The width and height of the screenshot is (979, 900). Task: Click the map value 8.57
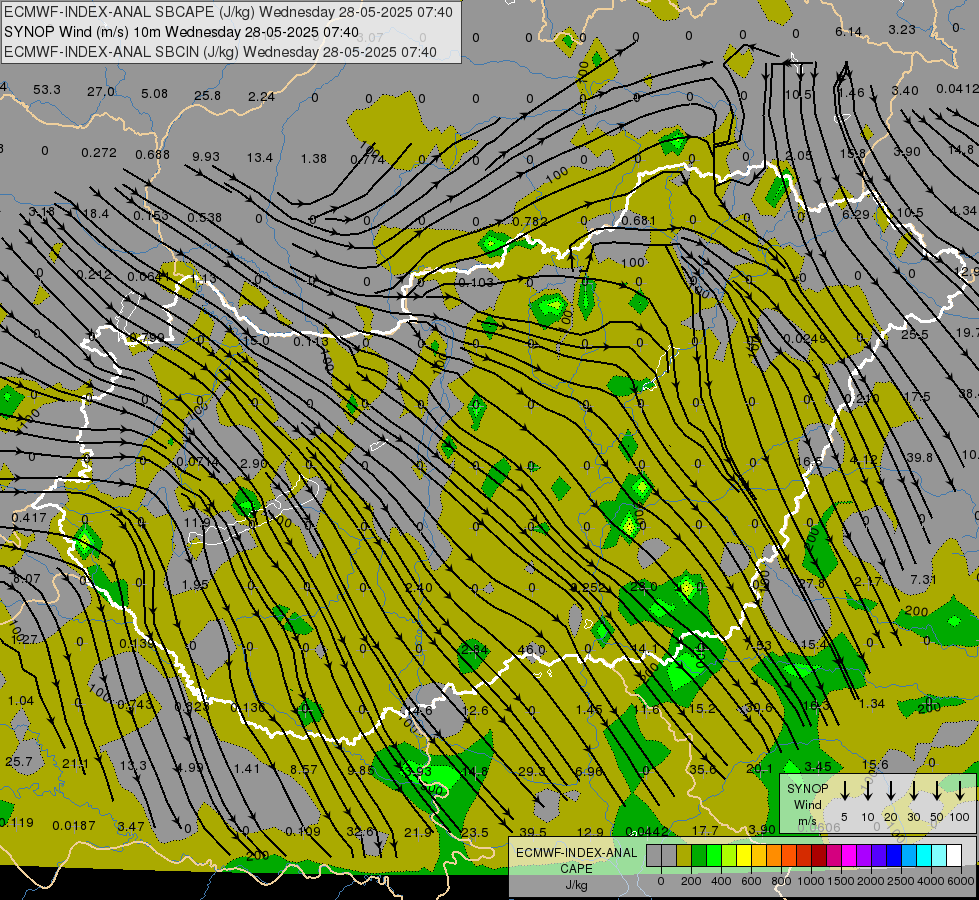tap(303, 769)
